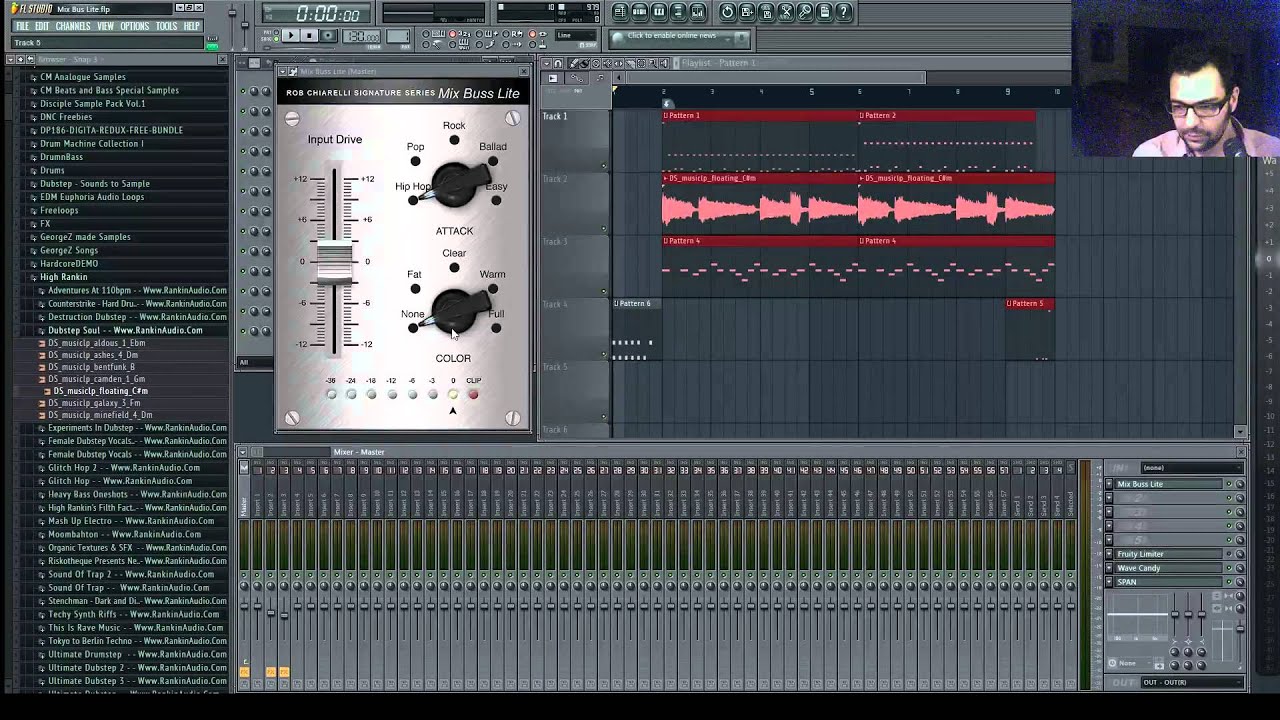Render the project as an audio file

pos(766,12)
